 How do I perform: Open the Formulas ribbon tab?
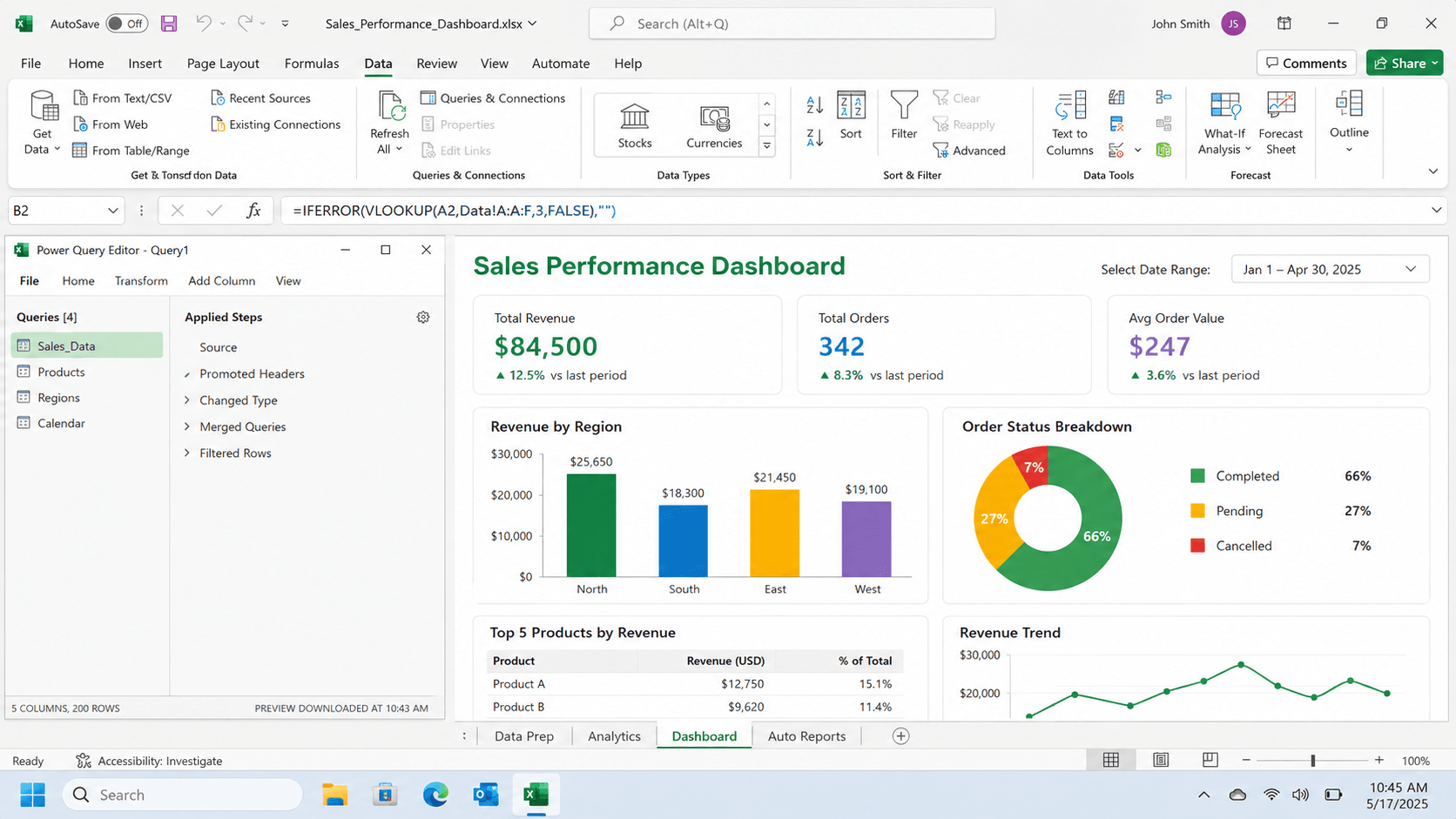[312, 64]
